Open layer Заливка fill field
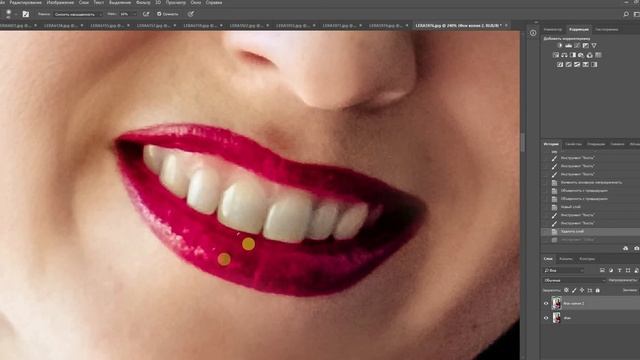 pos(631,290)
